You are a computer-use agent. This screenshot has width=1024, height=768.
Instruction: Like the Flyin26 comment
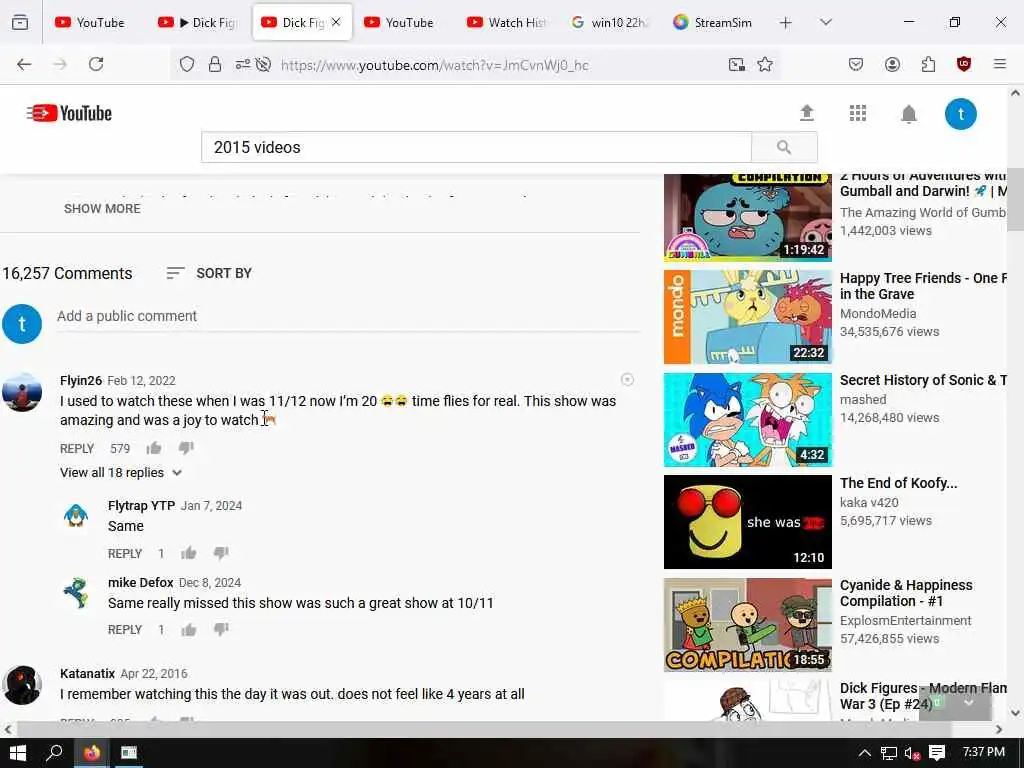(x=154, y=447)
